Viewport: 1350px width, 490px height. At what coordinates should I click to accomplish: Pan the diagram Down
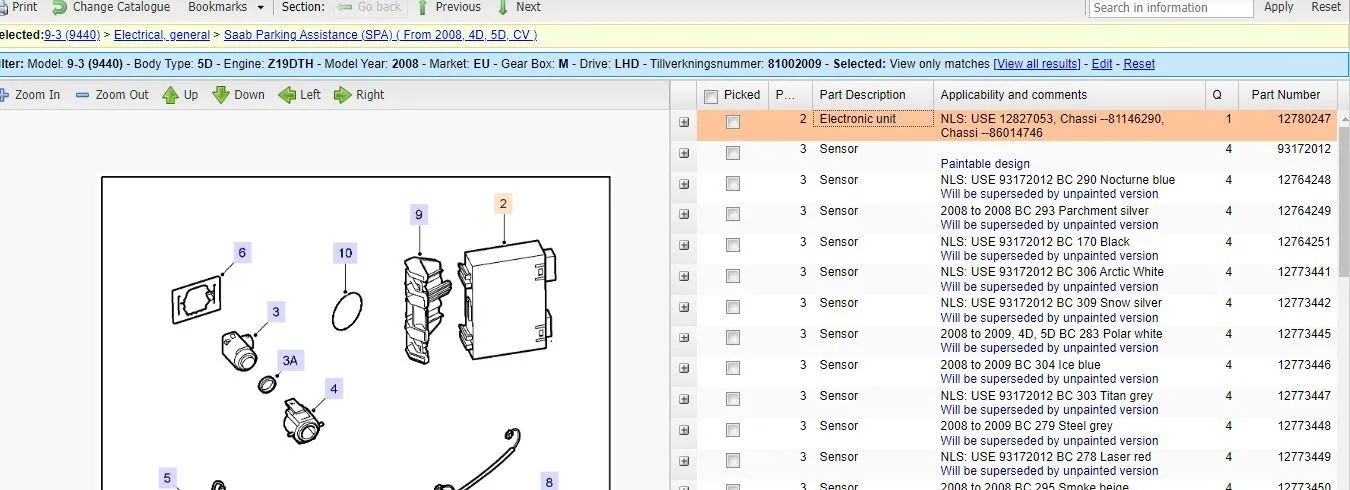238,95
